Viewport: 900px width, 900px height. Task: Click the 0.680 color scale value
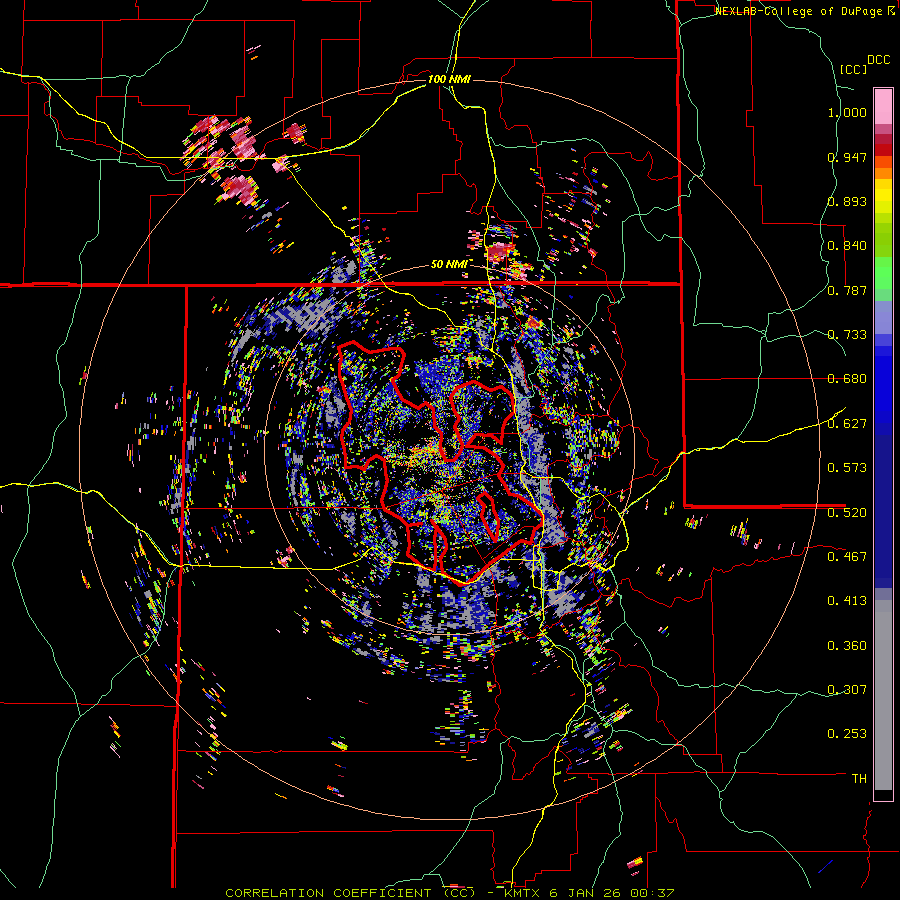[847, 379]
